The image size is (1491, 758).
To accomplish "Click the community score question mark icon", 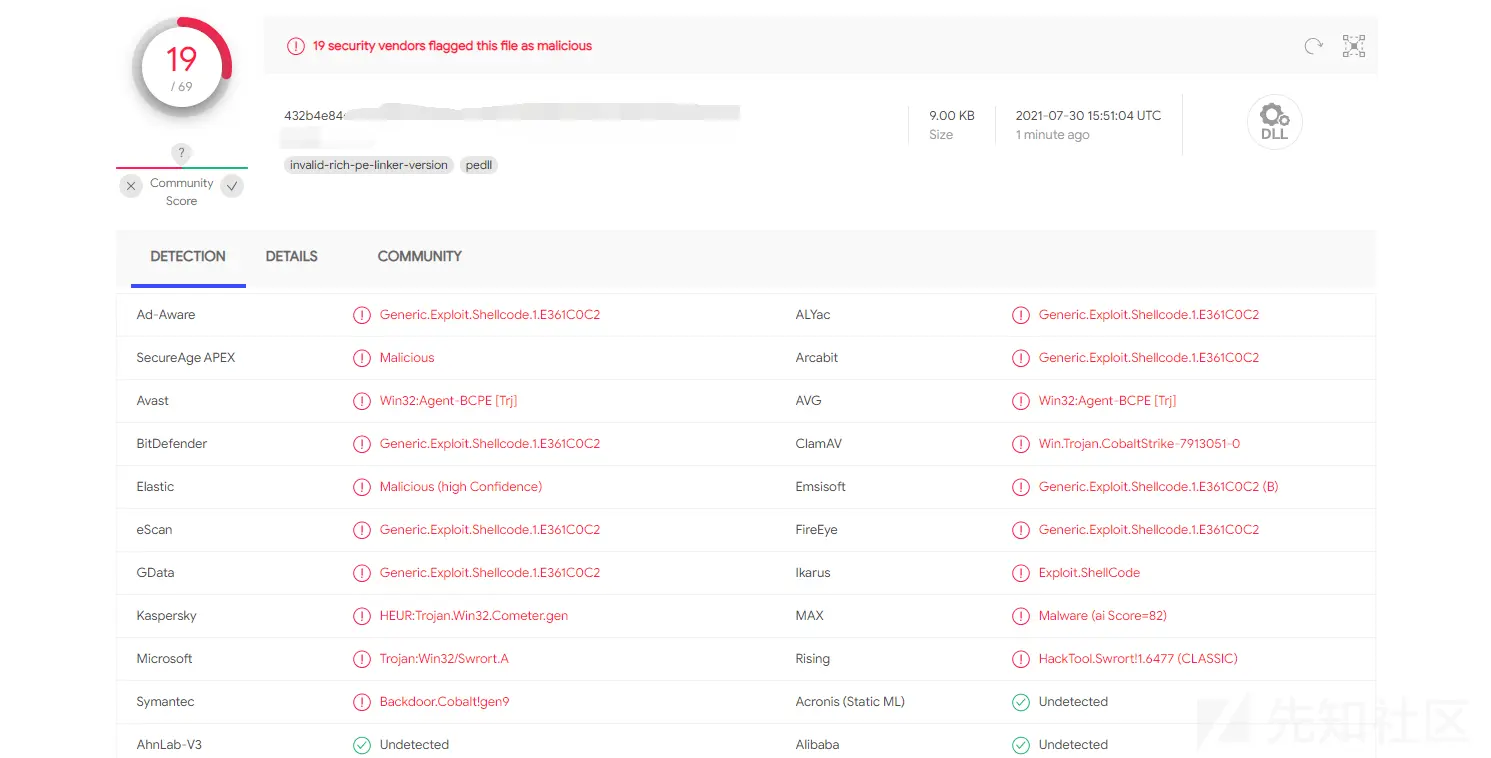I will [181, 153].
